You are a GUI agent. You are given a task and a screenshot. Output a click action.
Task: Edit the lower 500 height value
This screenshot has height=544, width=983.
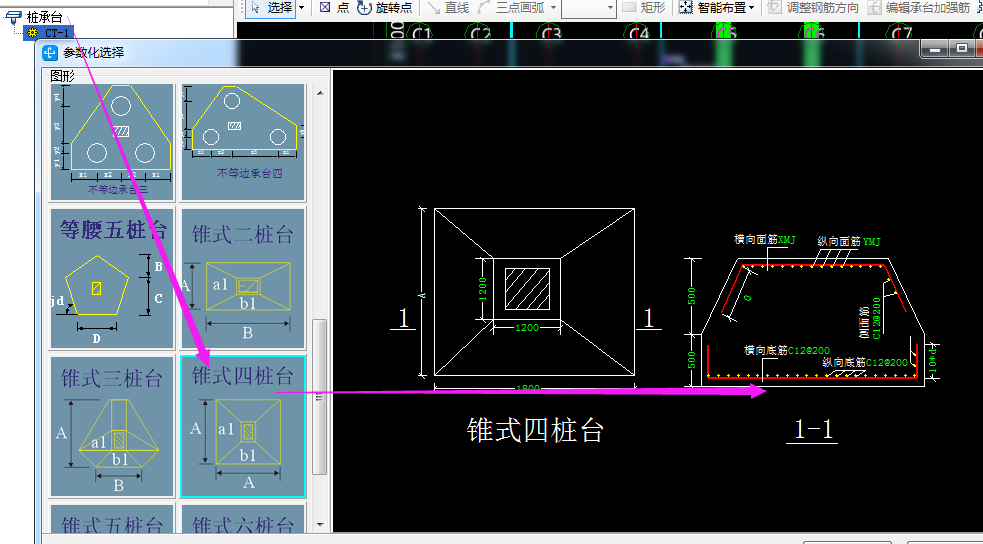tap(692, 360)
